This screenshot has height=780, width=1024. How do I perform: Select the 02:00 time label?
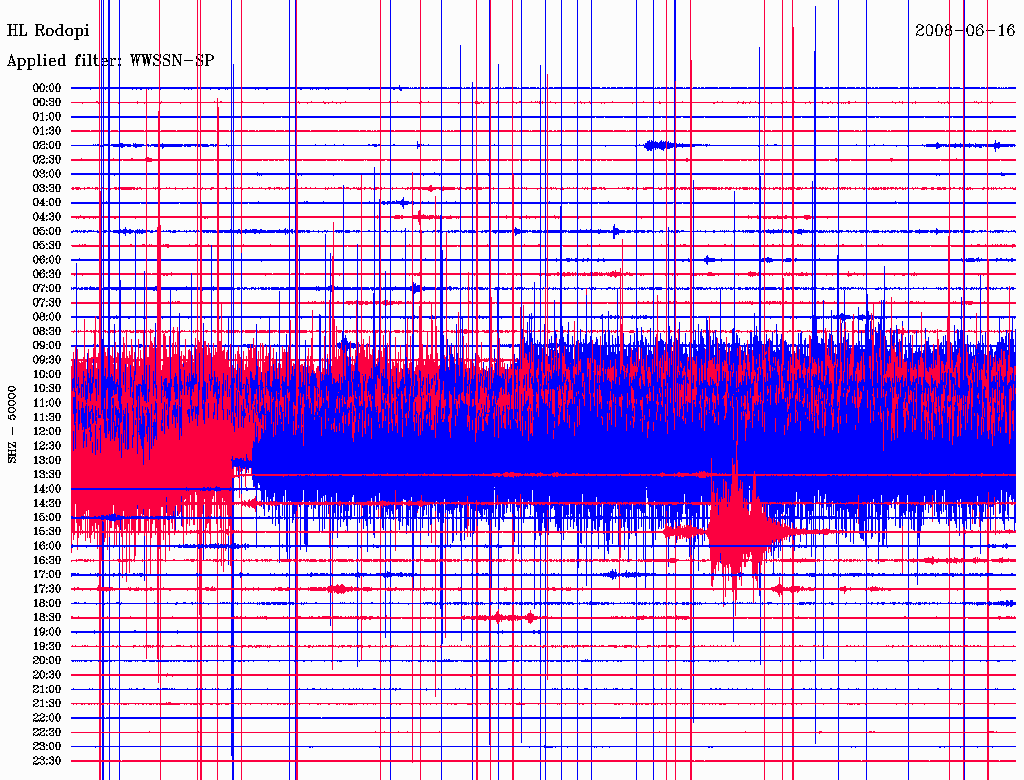point(47,145)
